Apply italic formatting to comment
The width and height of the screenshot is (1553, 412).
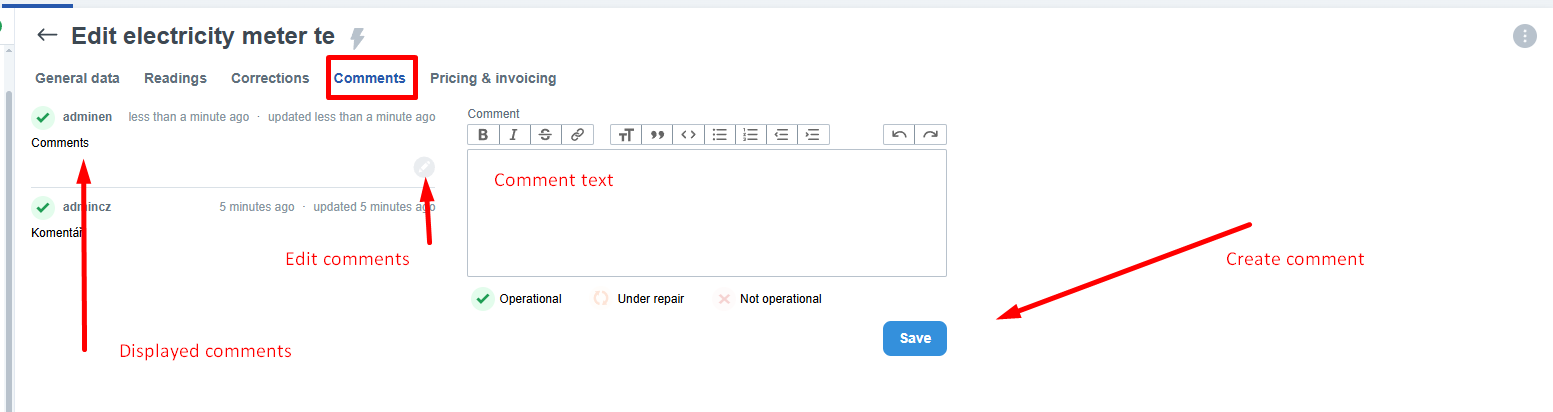click(x=514, y=135)
